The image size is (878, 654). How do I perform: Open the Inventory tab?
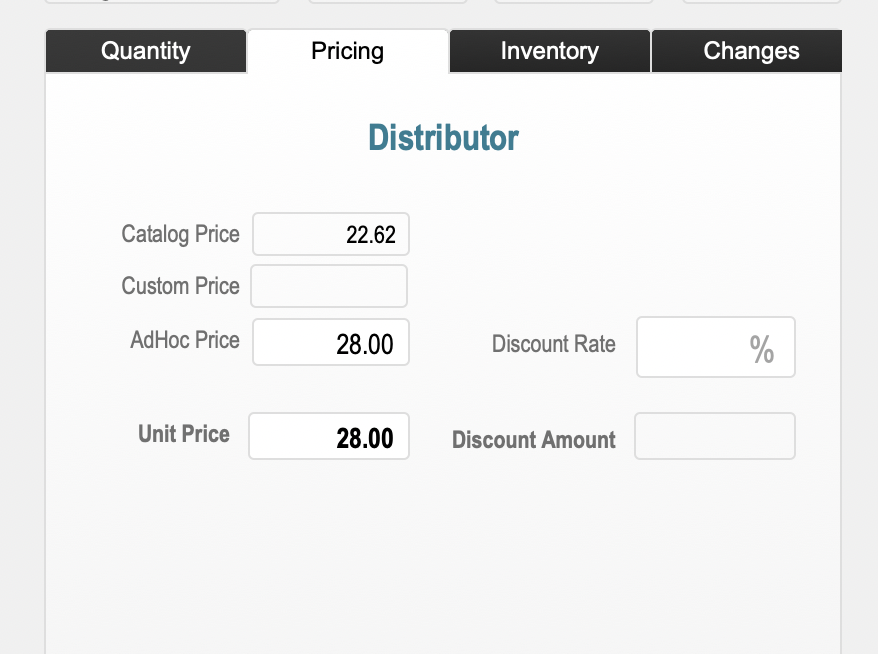[549, 51]
